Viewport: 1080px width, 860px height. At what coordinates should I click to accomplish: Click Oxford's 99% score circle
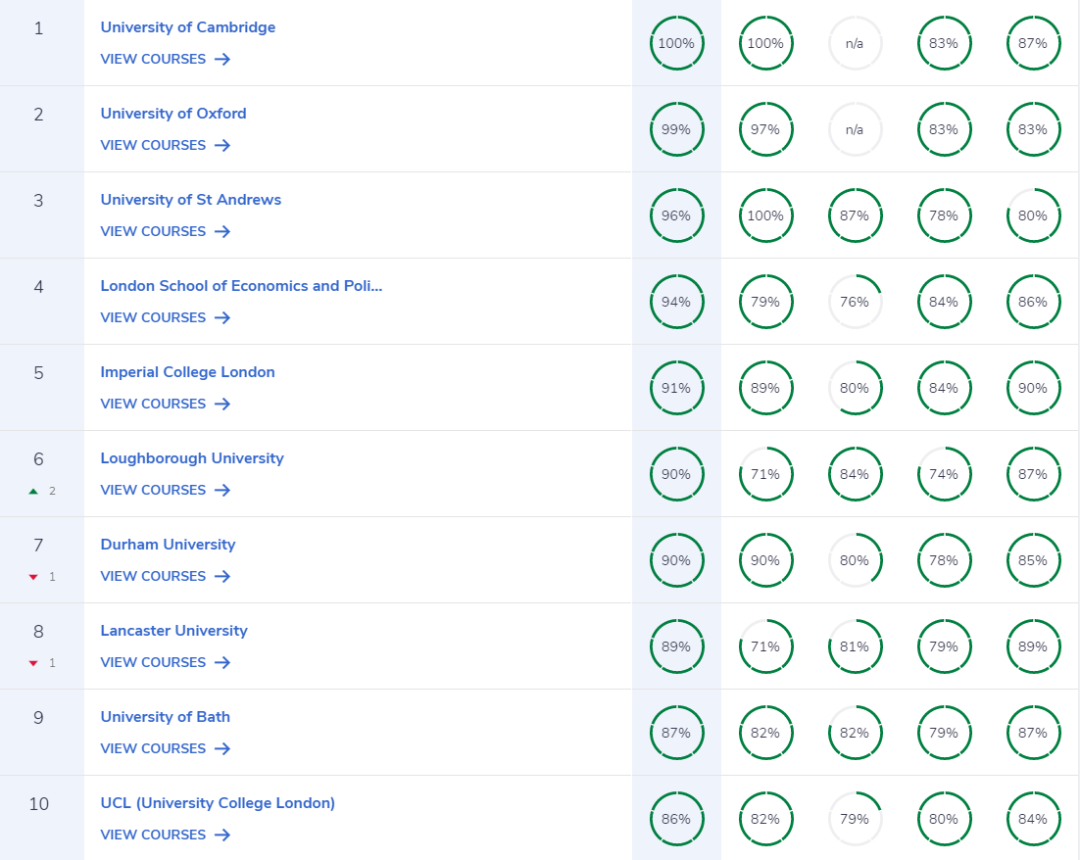click(x=676, y=129)
